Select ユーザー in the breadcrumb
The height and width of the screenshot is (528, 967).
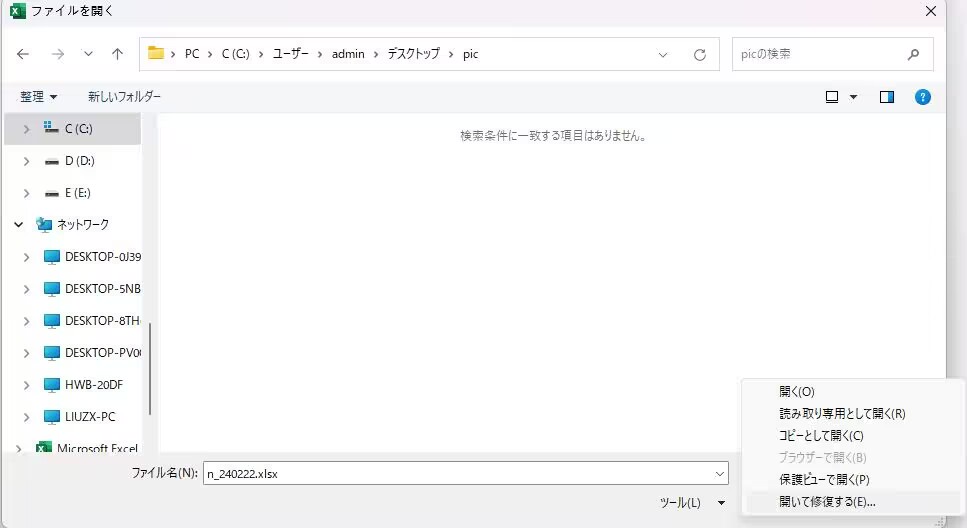[290, 54]
